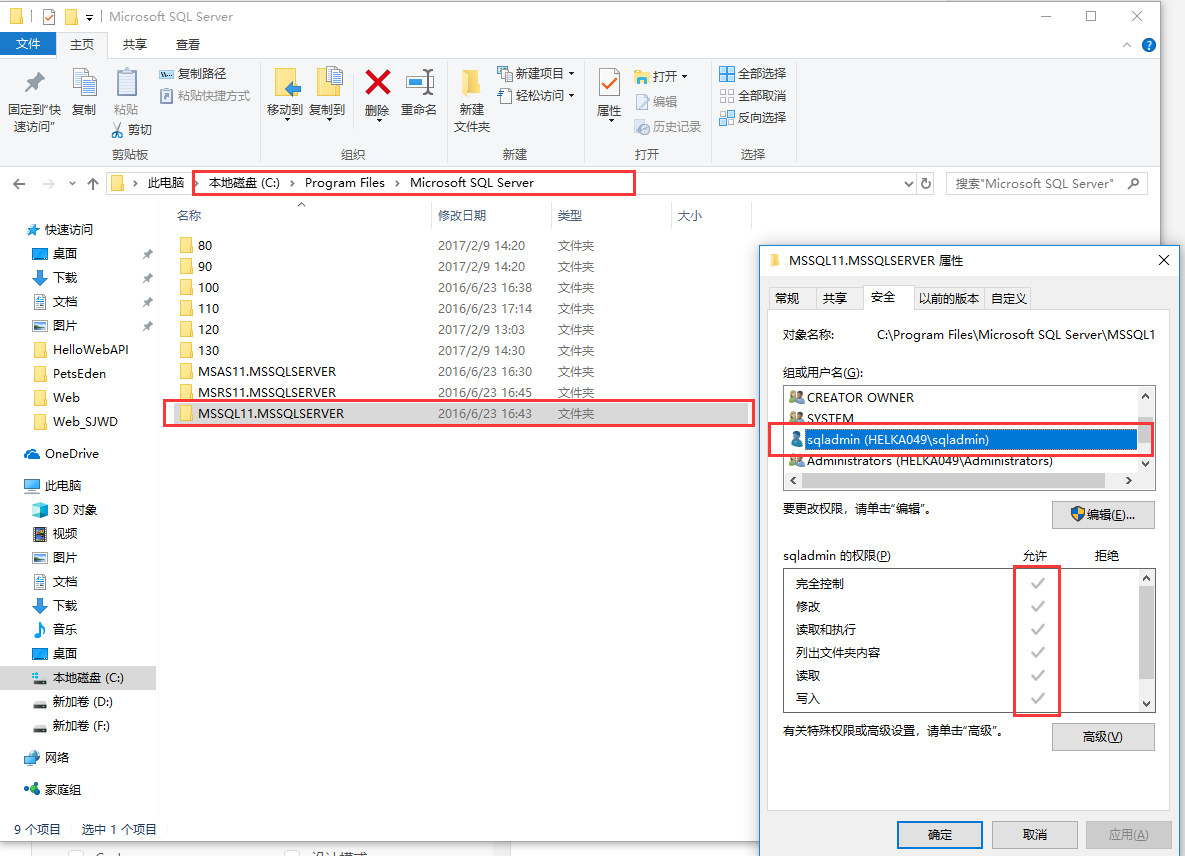Open the Copy to dropdown button
This screenshot has height=856, width=1185.
[327, 94]
